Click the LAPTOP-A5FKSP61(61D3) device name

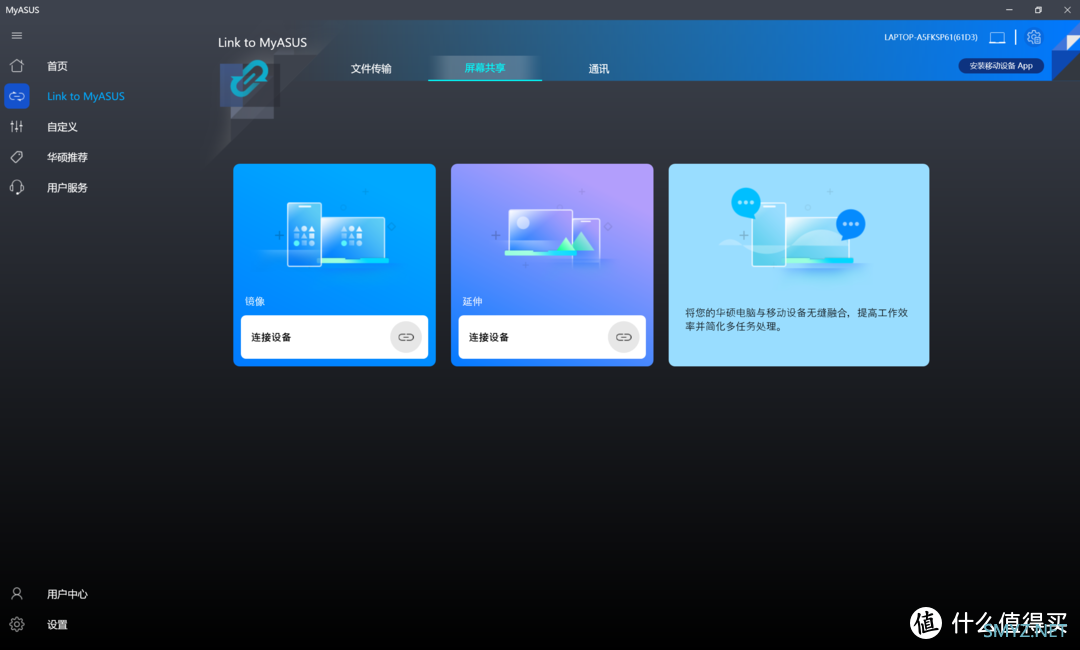(931, 37)
